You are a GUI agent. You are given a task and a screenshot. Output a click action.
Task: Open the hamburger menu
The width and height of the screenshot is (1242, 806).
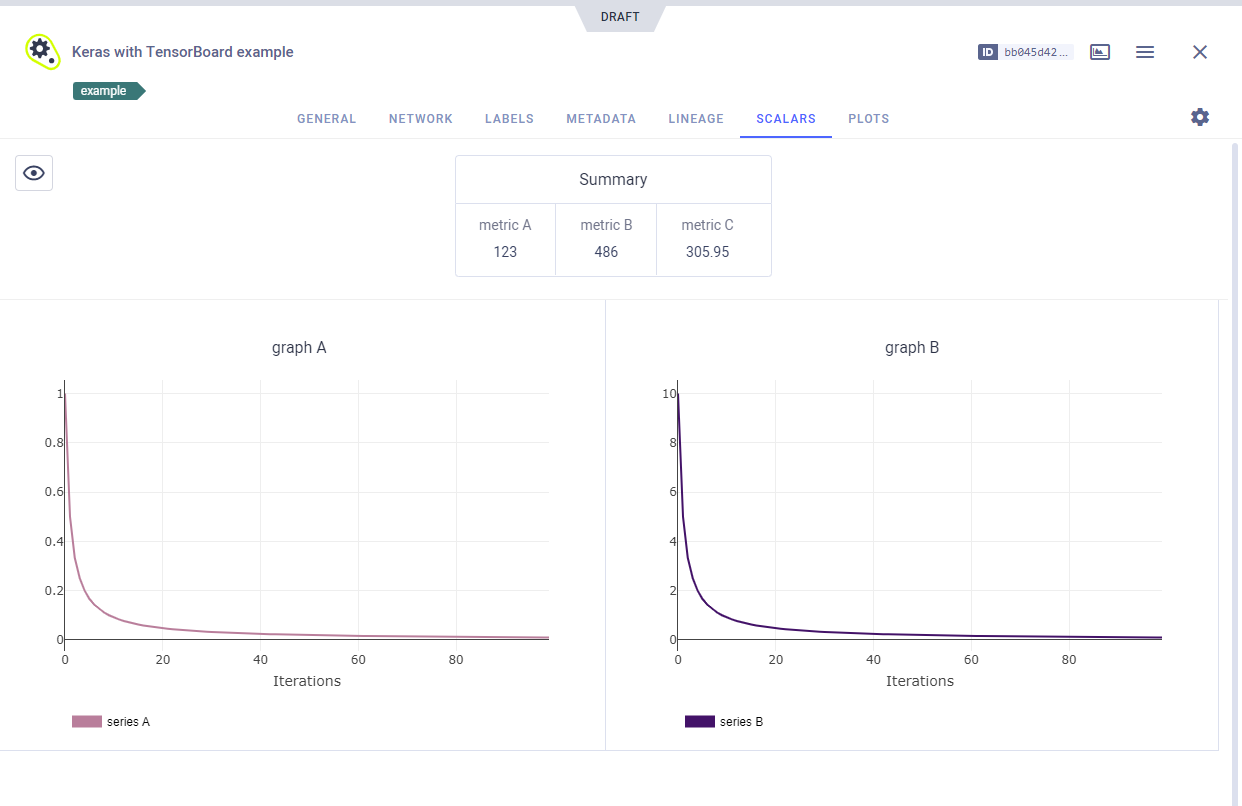pos(1145,52)
